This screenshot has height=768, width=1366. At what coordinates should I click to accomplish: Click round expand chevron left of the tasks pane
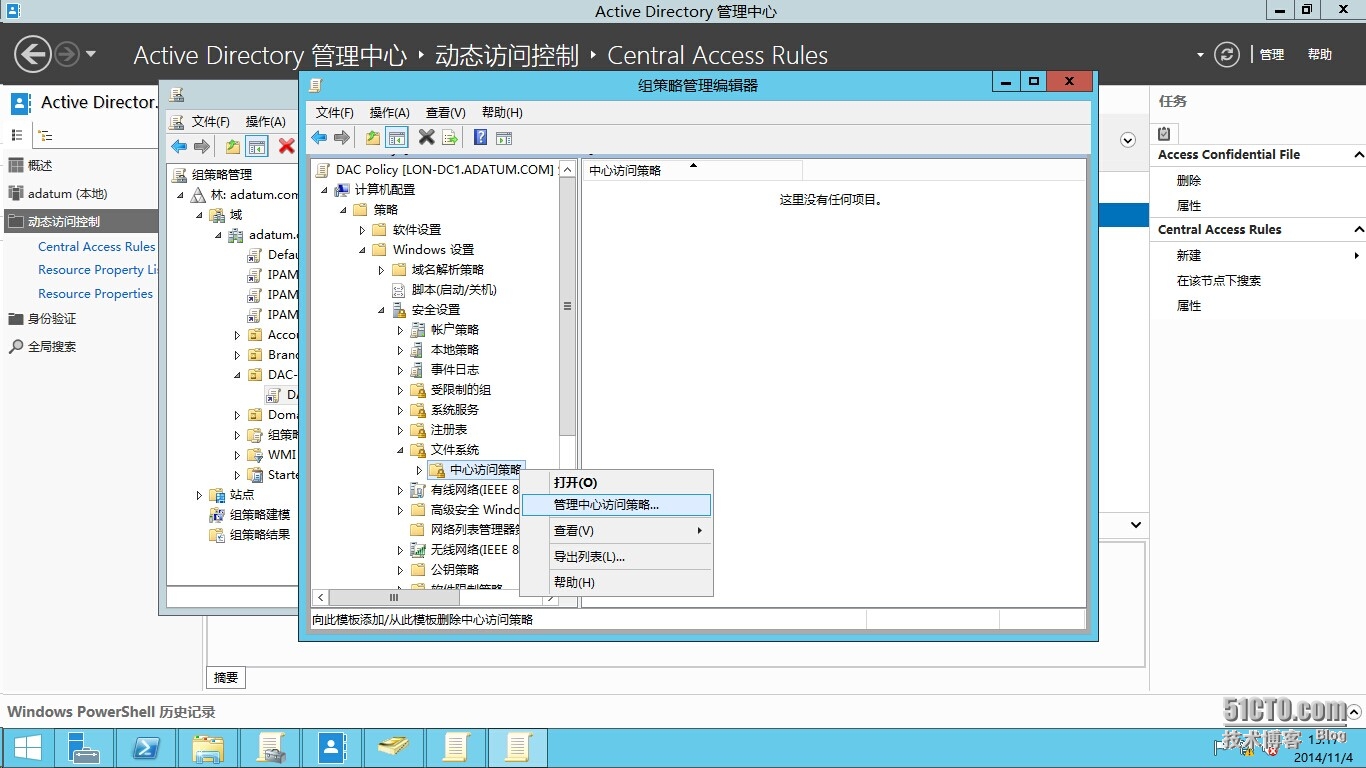tap(1128, 140)
